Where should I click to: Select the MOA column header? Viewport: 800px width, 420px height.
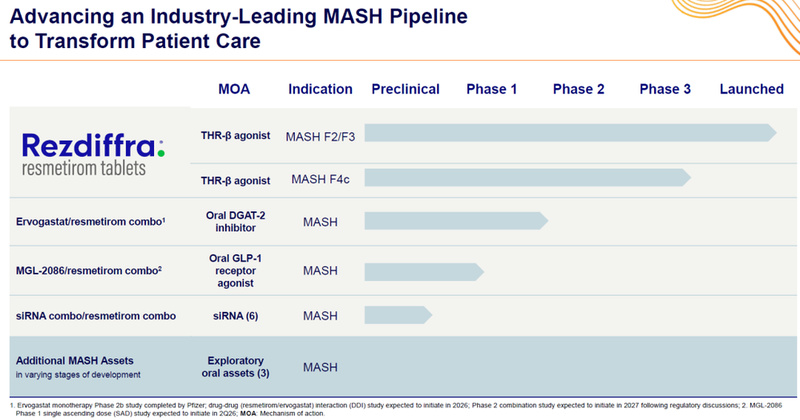click(x=234, y=89)
